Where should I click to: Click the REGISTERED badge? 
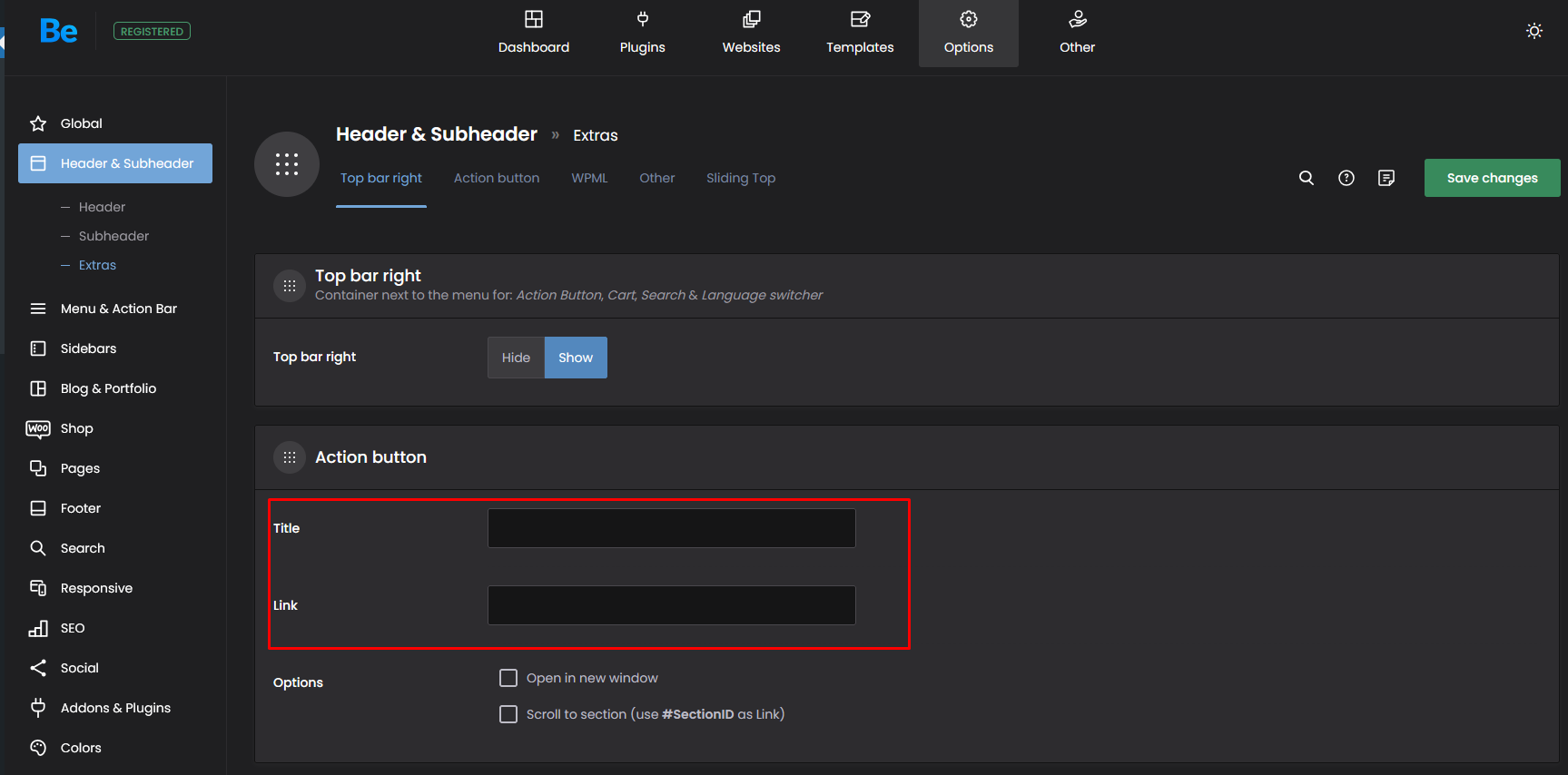pyautogui.click(x=152, y=31)
